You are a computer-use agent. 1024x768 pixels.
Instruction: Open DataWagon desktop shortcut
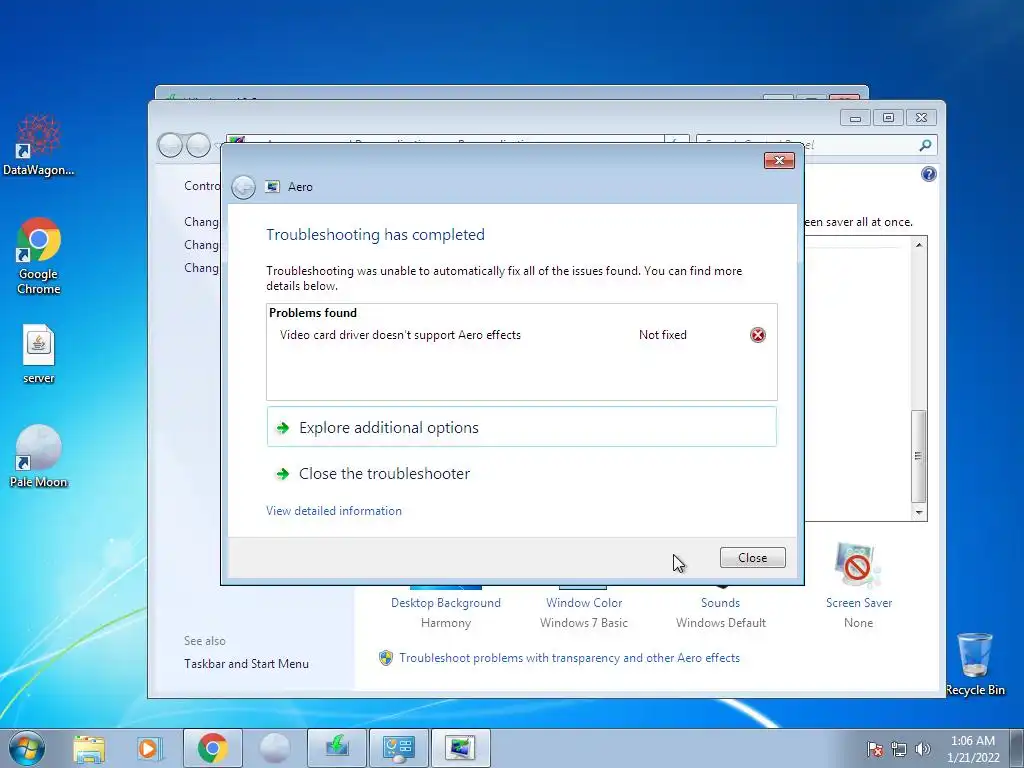(x=39, y=145)
